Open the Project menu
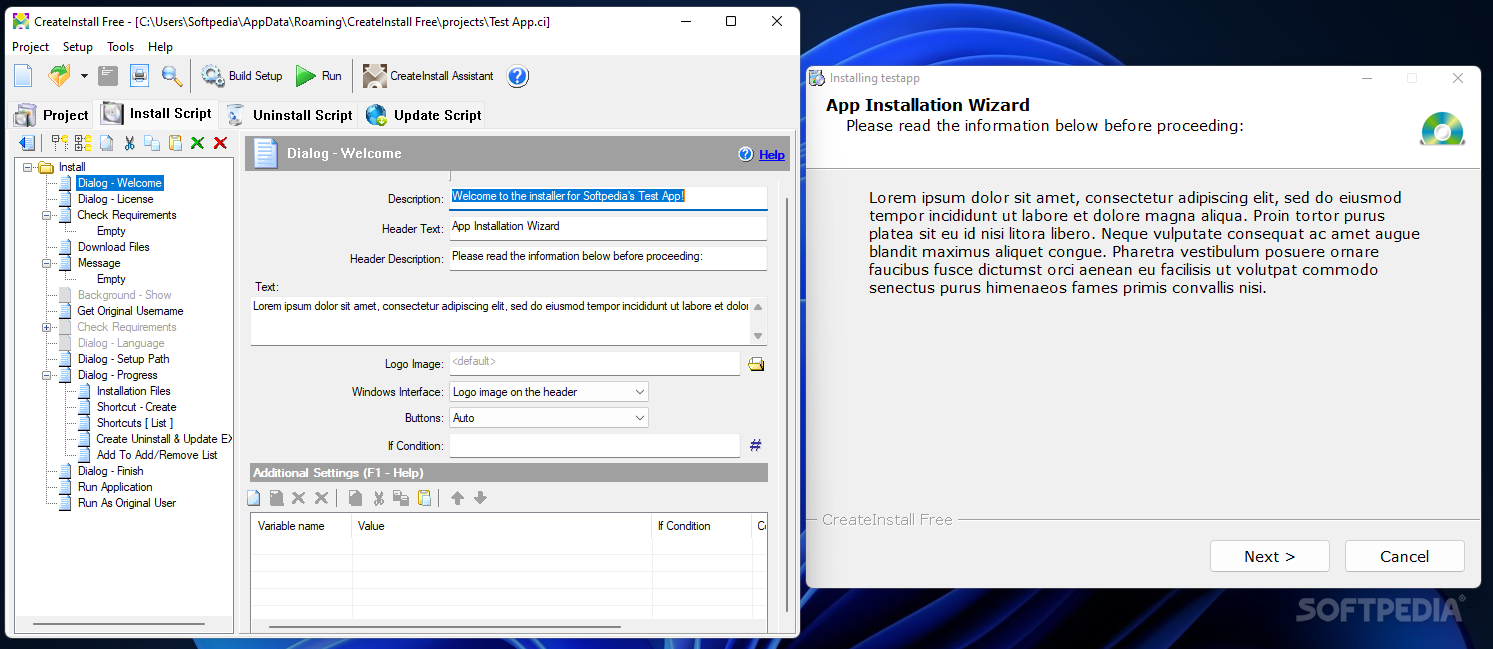1493x649 pixels. pyautogui.click(x=31, y=47)
